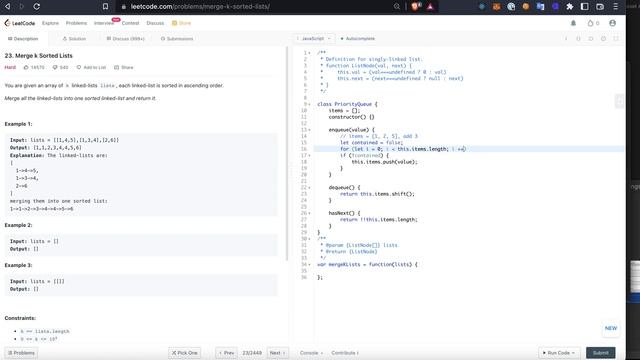Image resolution: width=640 pixels, height=360 pixels.
Task: Open the browser extensions puzzle icon
Action: click(x=570, y=7)
